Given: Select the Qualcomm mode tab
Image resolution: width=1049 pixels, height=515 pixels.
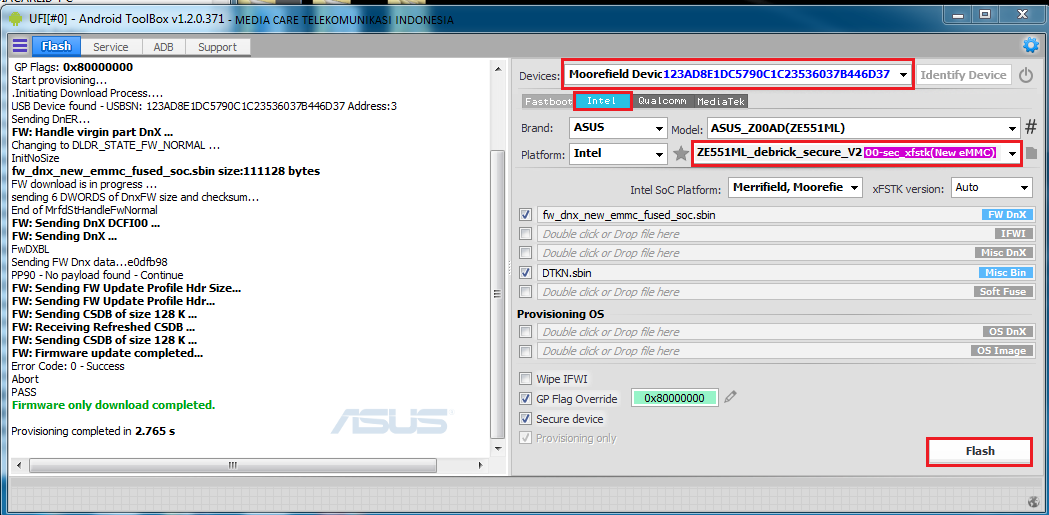Looking at the screenshot, I should coord(662,101).
